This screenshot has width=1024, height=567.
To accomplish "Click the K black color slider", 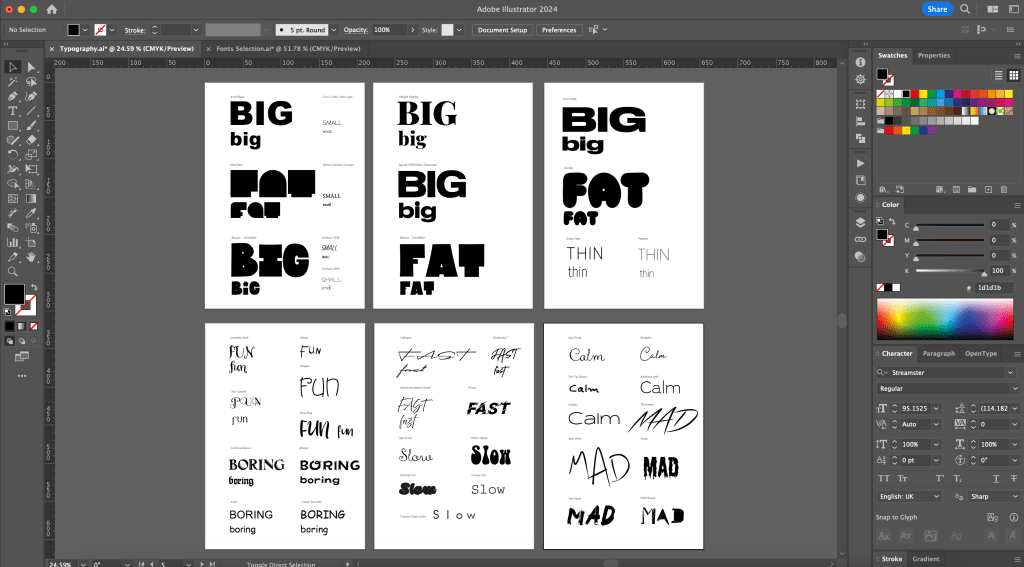I will pyautogui.click(x=950, y=271).
